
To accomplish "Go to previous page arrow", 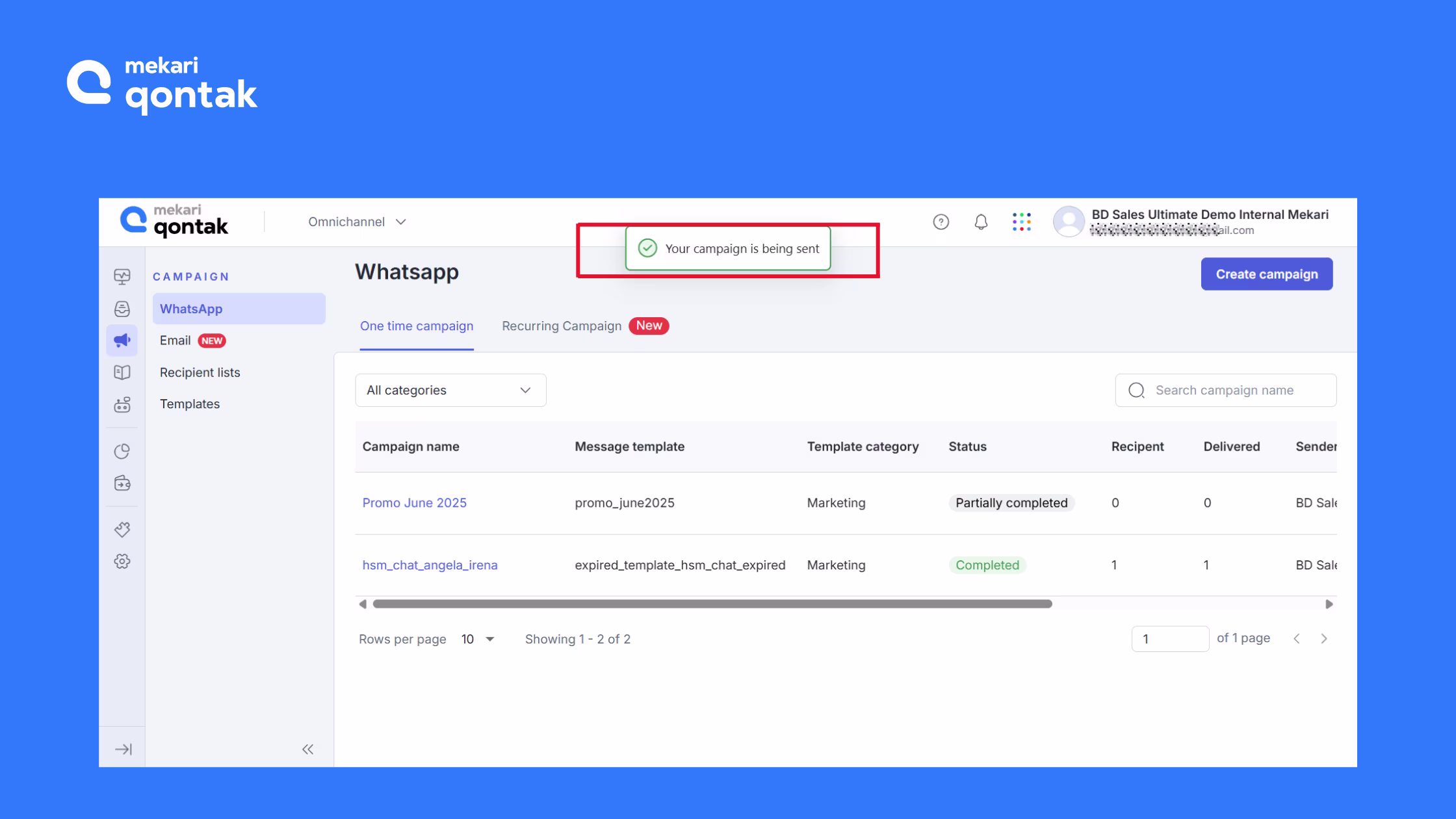I will pyautogui.click(x=1297, y=639).
